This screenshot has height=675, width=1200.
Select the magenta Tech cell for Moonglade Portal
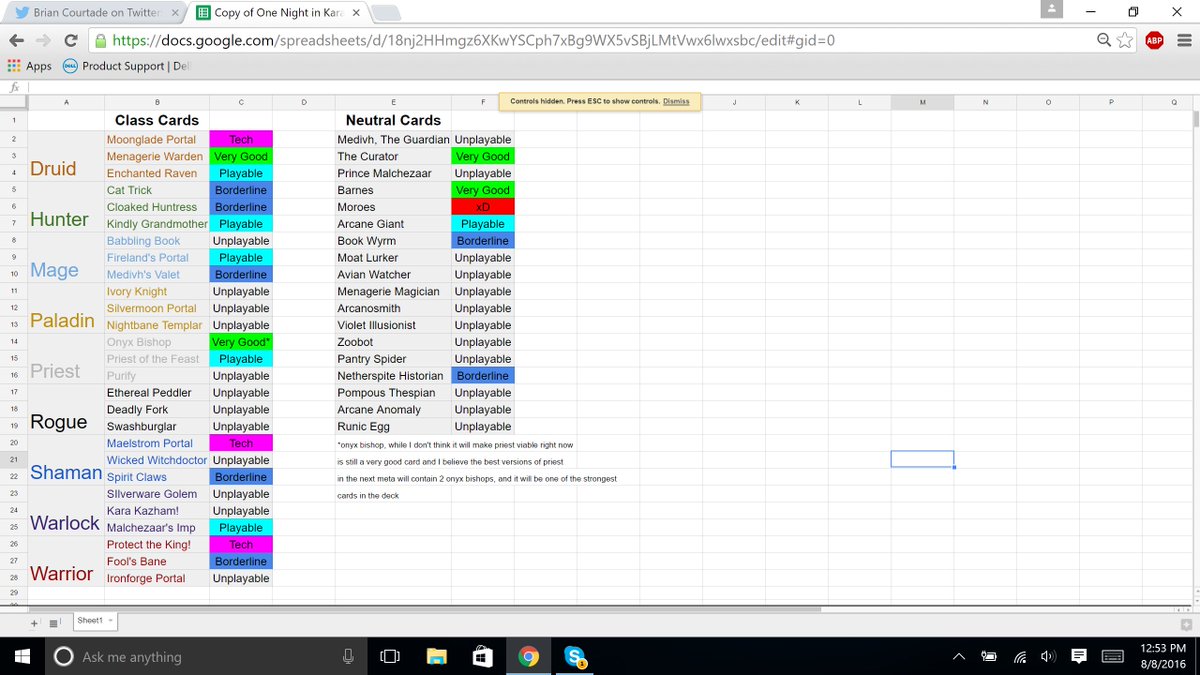pos(241,140)
